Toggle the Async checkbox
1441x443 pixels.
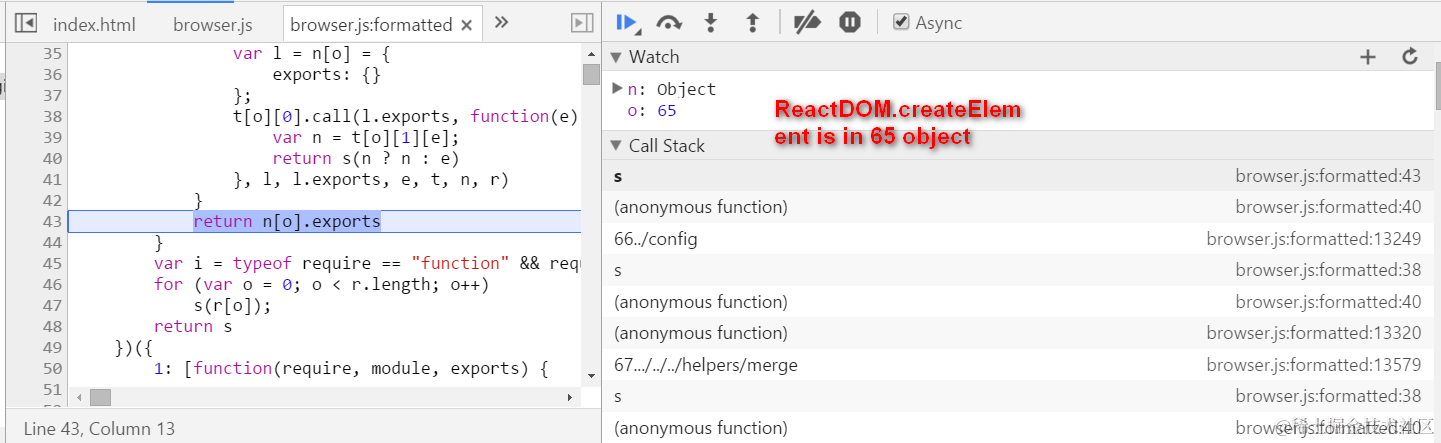click(x=901, y=22)
